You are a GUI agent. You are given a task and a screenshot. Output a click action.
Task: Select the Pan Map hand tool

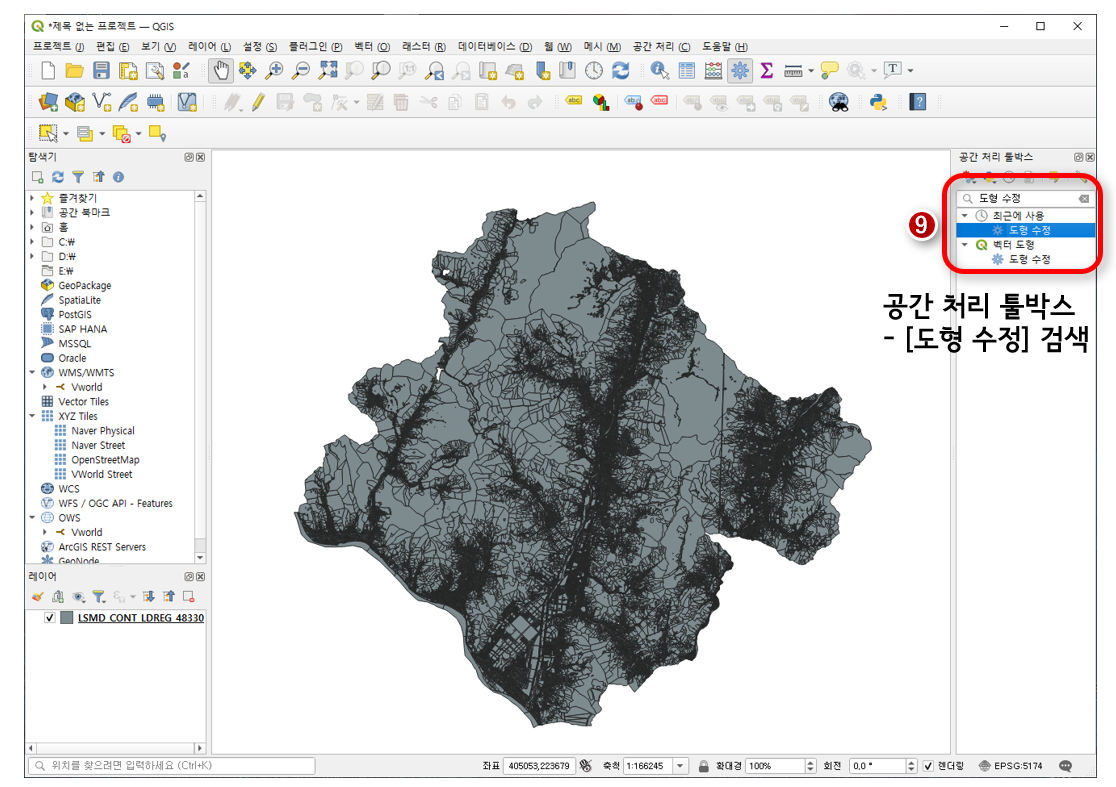click(x=221, y=70)
